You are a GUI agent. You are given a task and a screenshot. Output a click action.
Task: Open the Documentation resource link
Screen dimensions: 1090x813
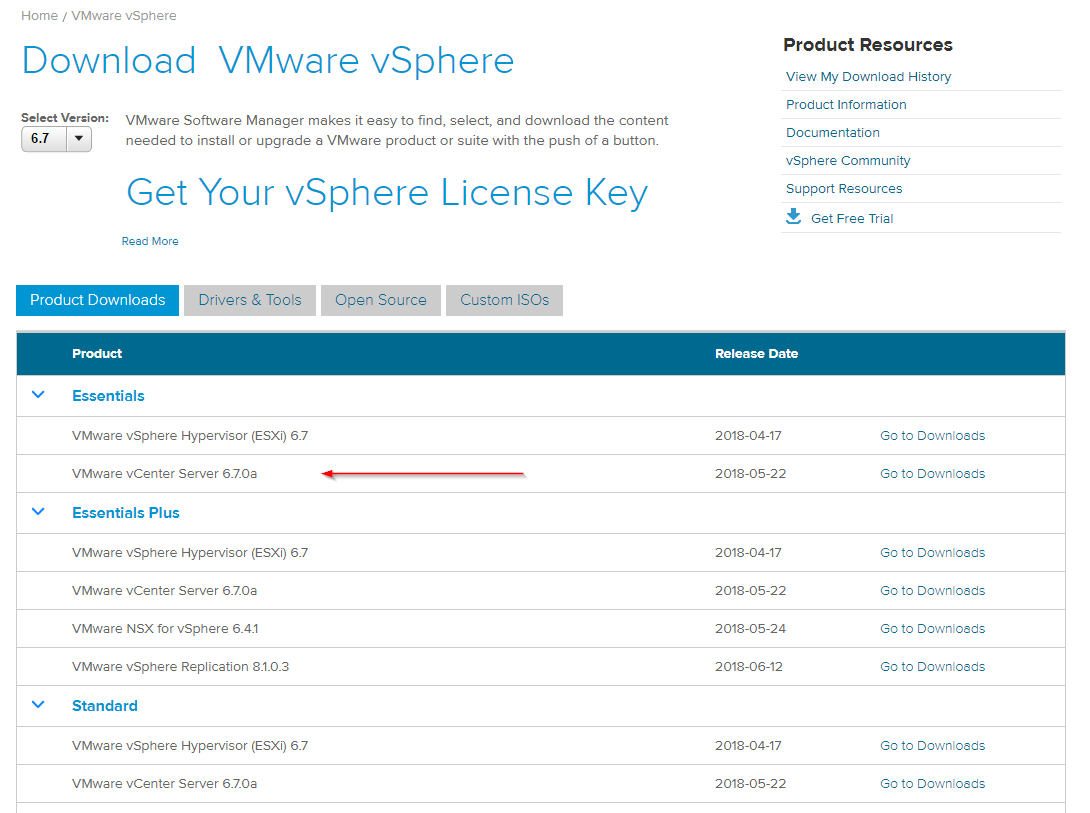point(833,132)
